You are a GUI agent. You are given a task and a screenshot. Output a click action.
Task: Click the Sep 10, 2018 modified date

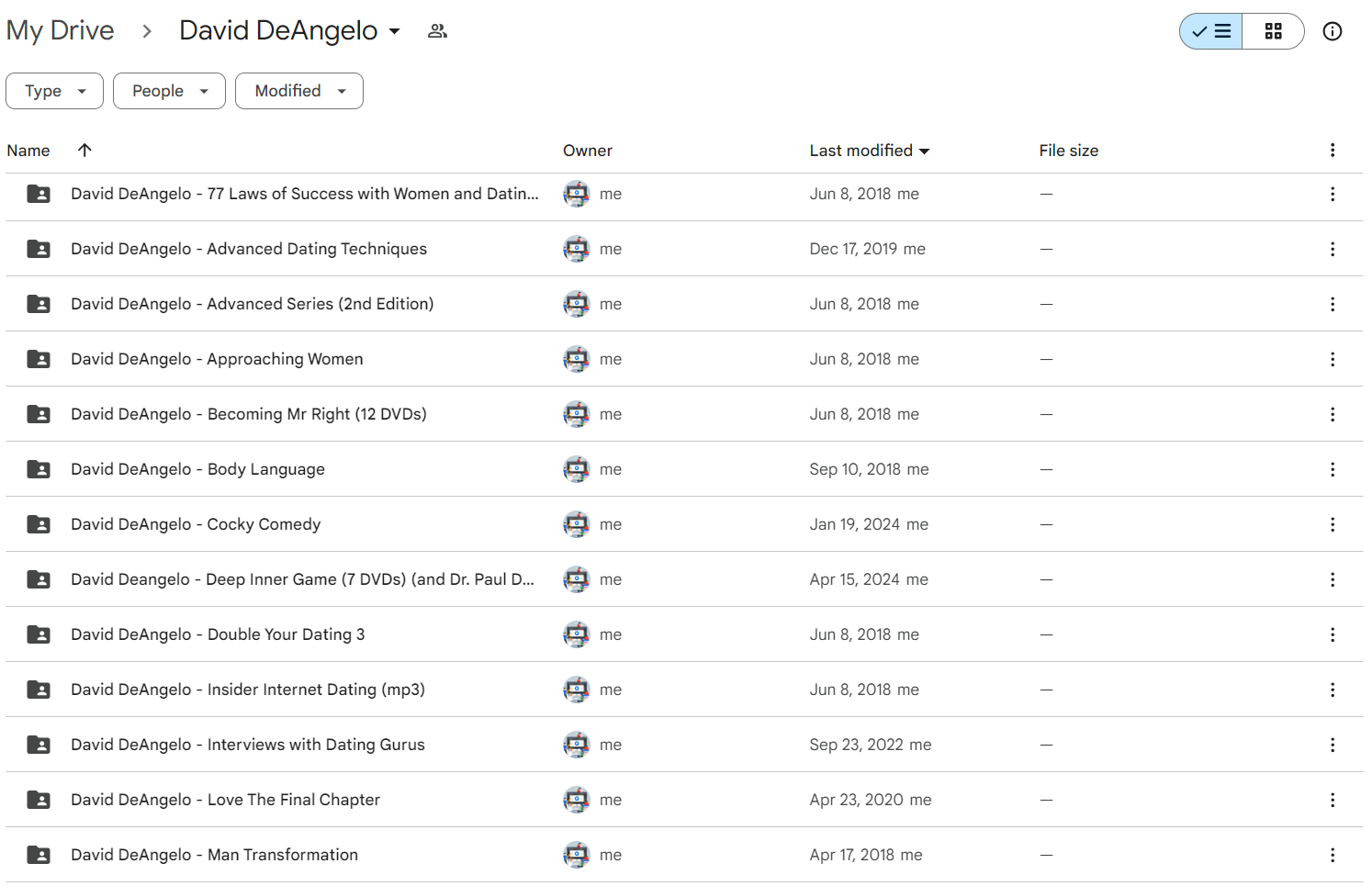[855, 469]
